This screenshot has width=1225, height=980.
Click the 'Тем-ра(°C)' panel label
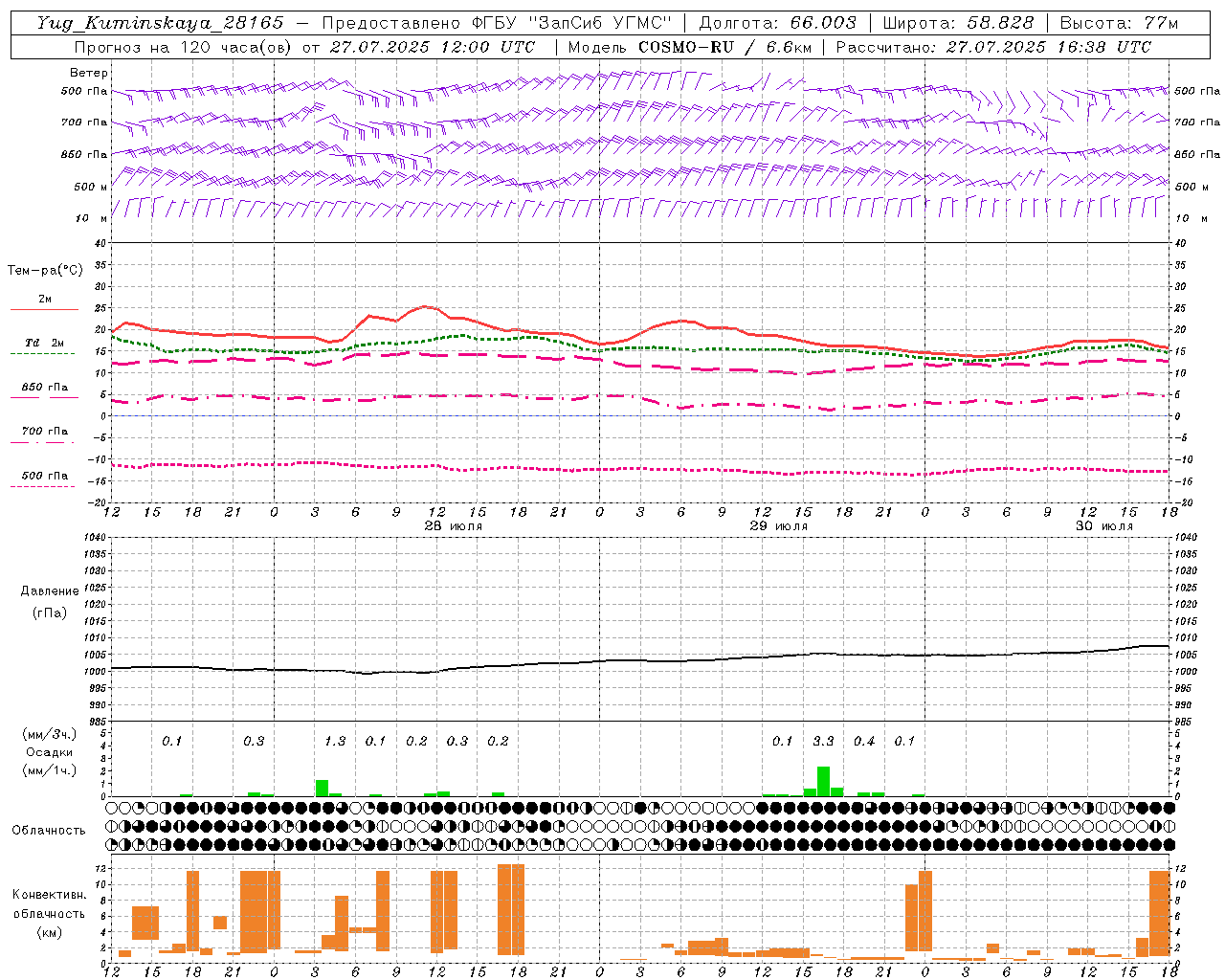tap(45, 271)
